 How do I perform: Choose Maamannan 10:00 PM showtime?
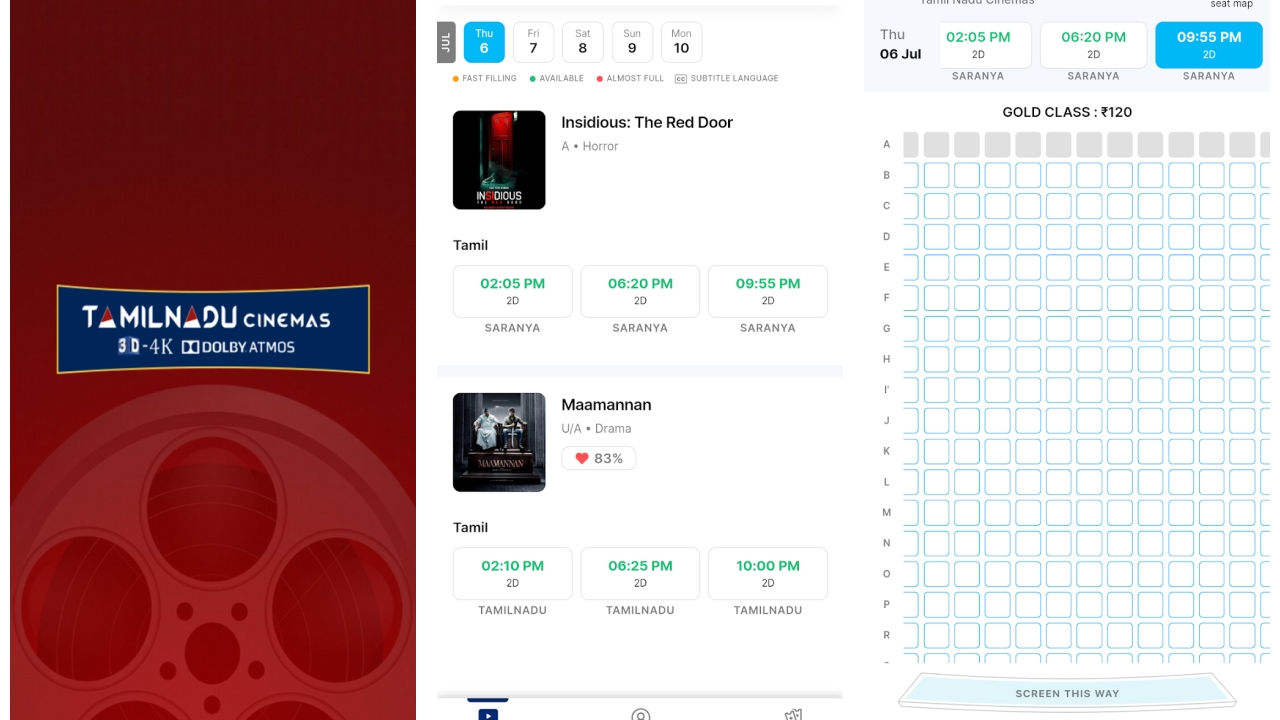pyautogui.click(x=768, y=573)
